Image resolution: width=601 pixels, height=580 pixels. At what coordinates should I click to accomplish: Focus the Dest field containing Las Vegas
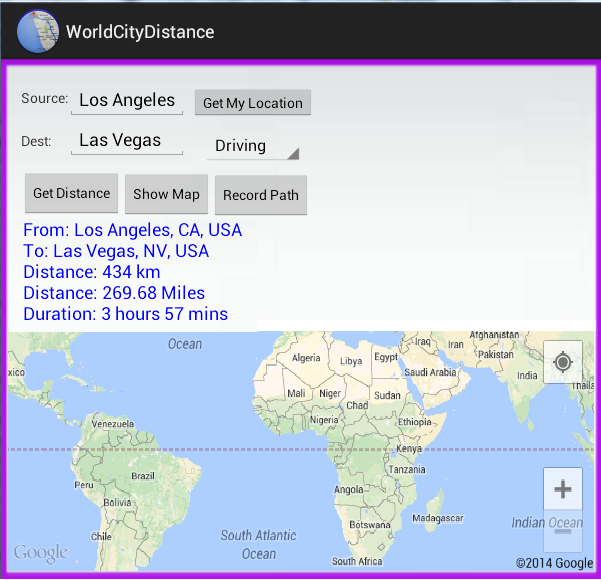(127, 141)
